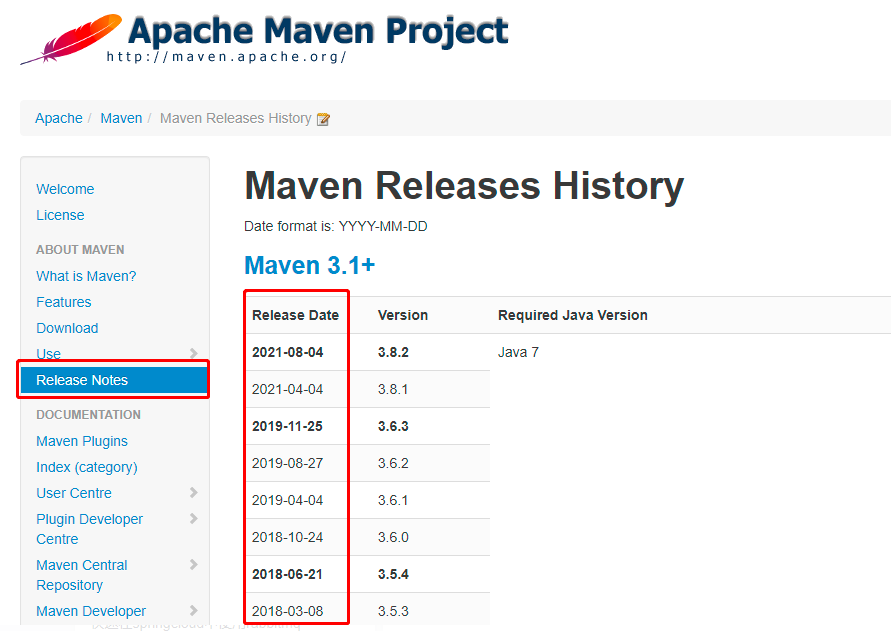Click the Required Java Version header

point(573,316)
